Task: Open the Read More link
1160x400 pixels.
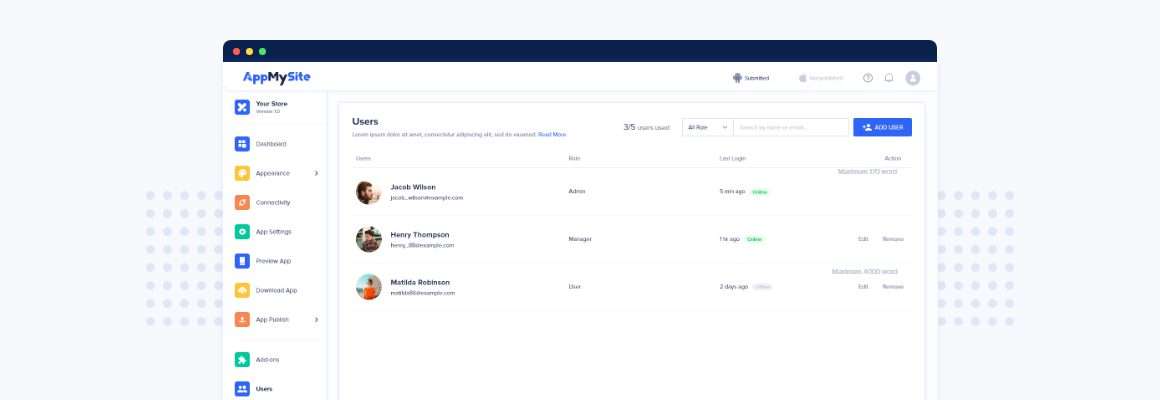Action: tap(552, 135)
